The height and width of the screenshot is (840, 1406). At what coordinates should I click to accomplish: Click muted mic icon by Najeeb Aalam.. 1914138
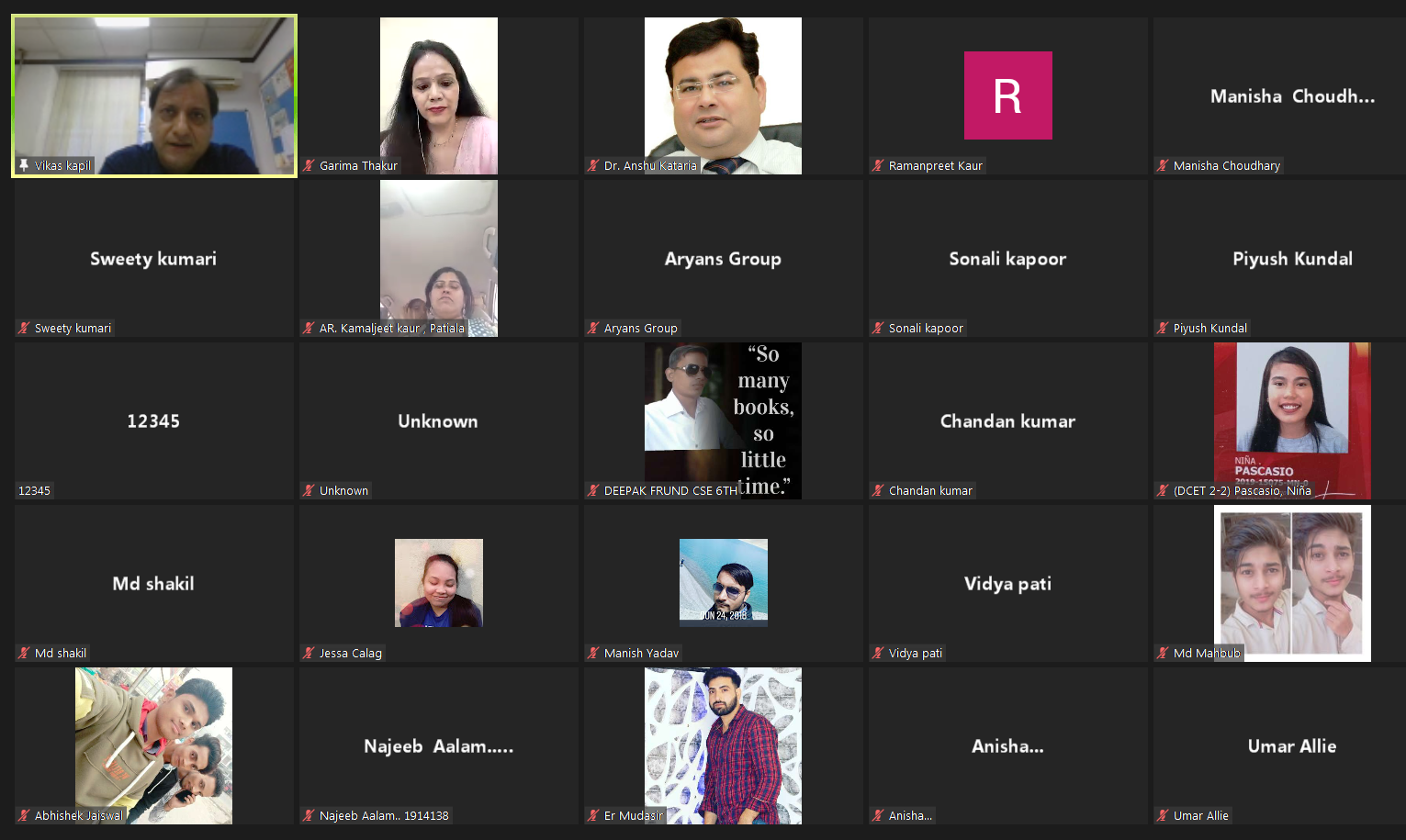pyautogui.click(x=309, y=815)
